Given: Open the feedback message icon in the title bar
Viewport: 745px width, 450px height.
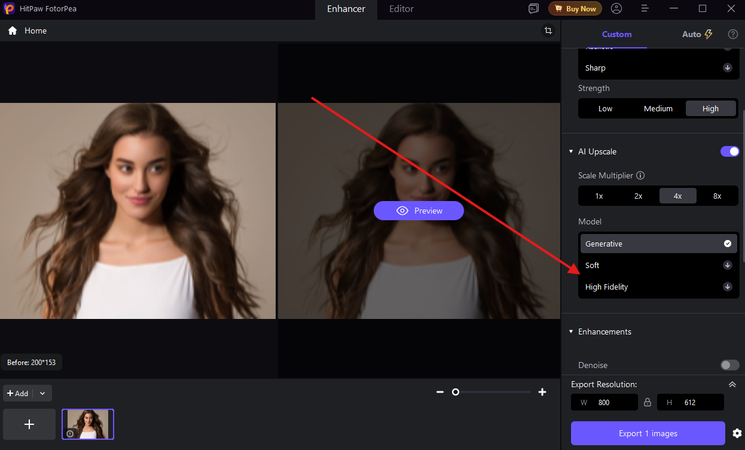Looking at the screenshot, I should [534, 9].
